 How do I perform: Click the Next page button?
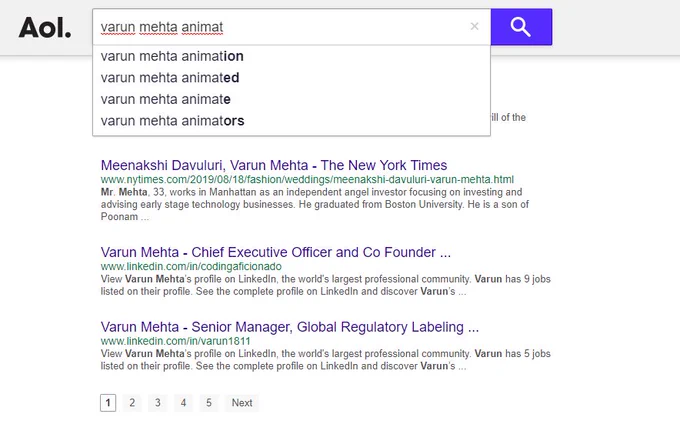(242, 403)
